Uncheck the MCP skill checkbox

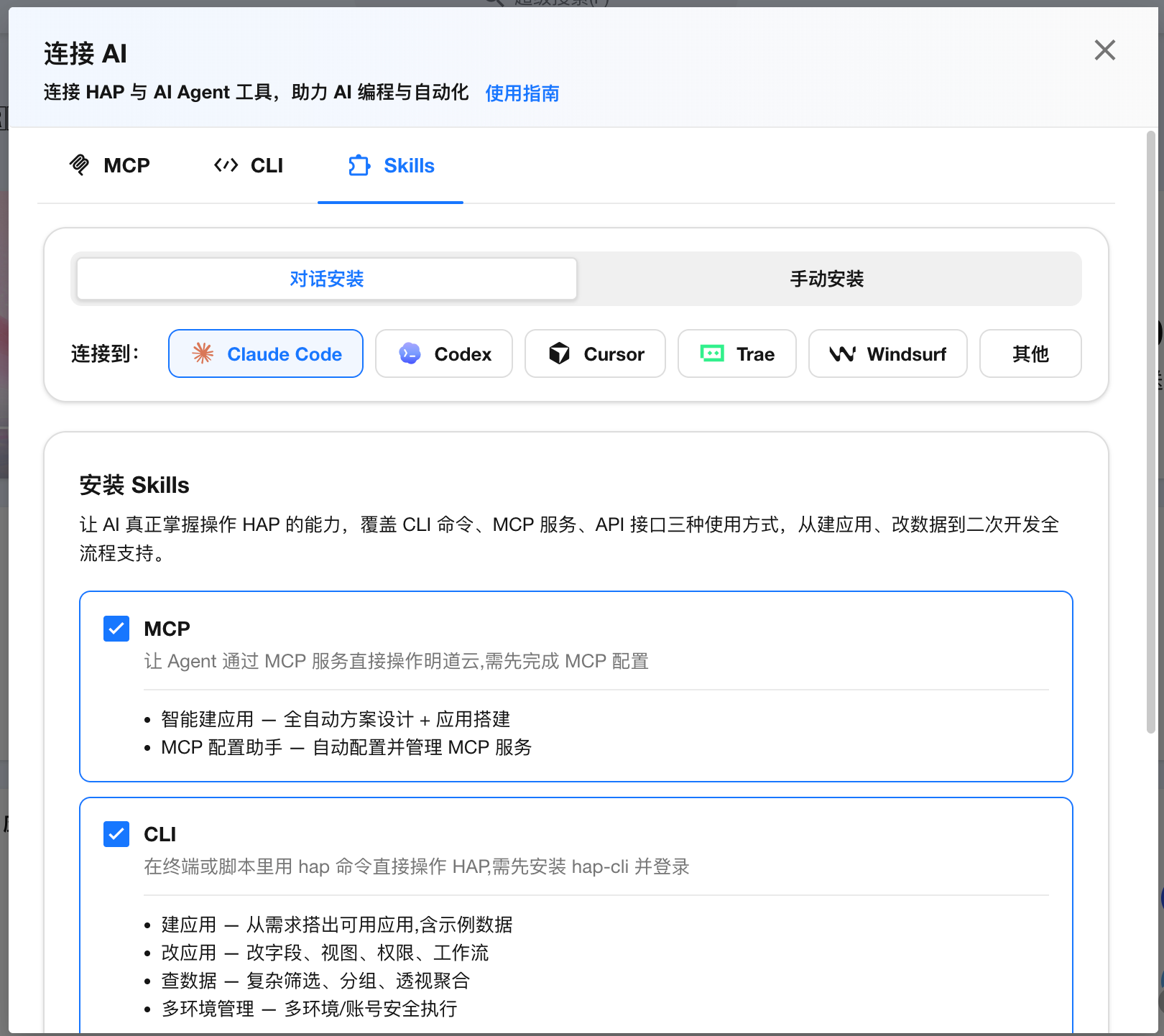tap(116, 629)
